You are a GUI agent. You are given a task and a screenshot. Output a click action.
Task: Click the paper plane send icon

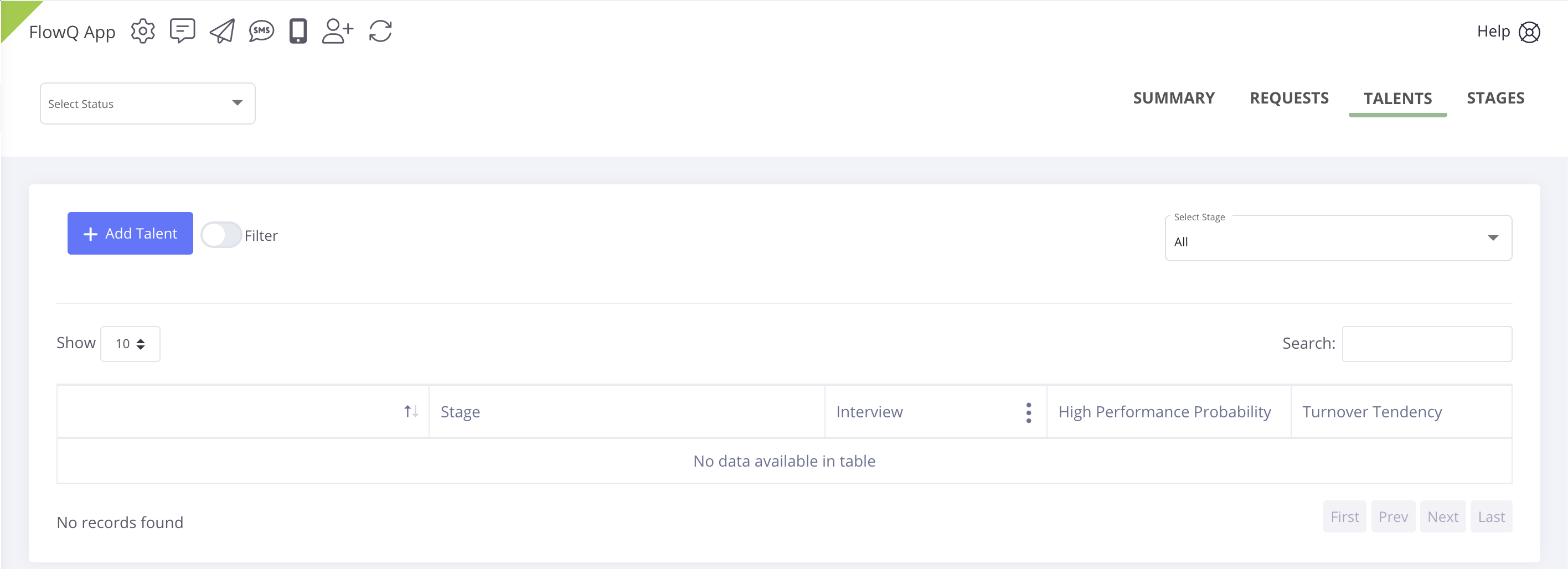222,31
